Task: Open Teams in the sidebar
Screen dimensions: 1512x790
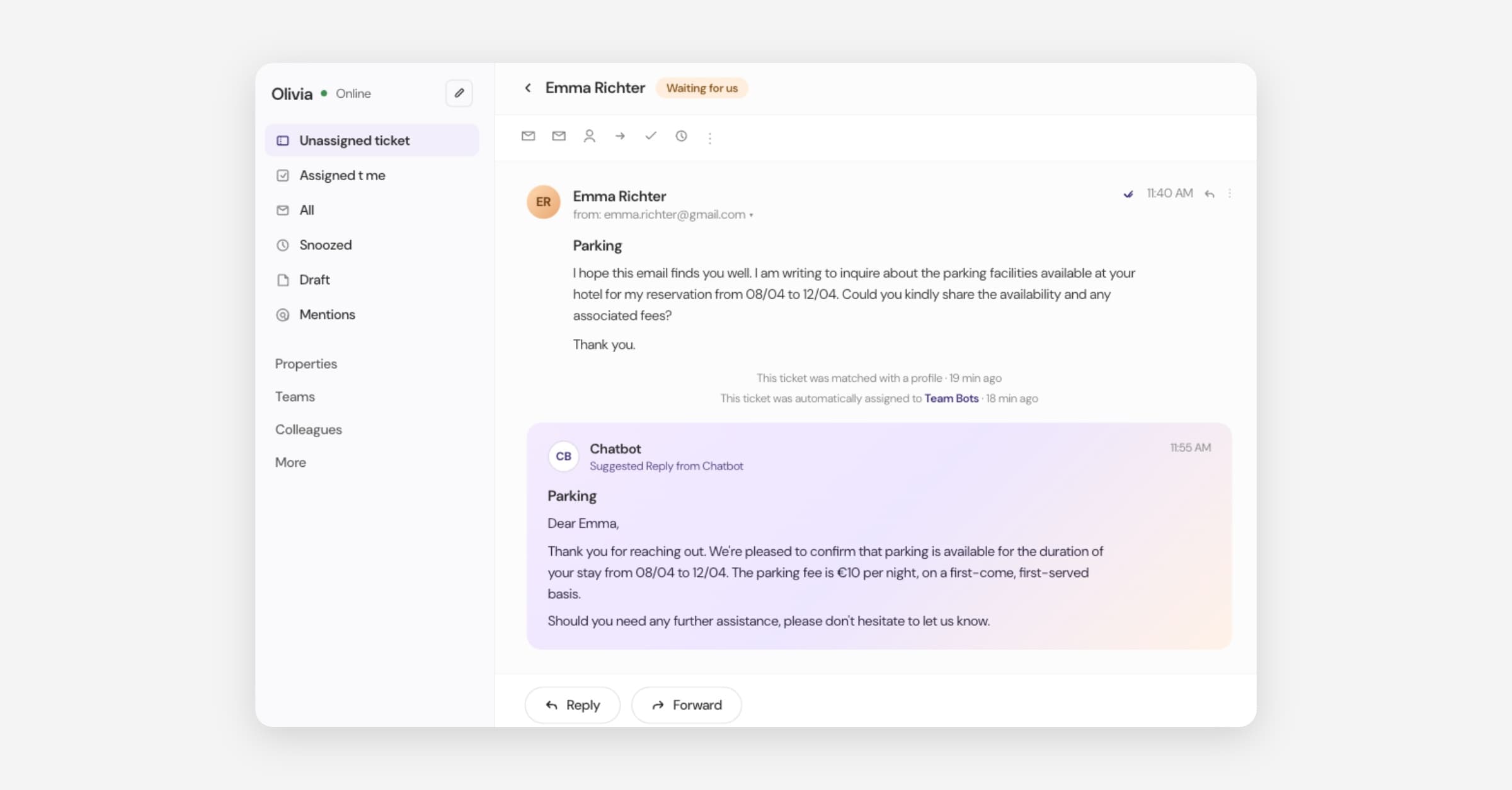Action: (295, 397)
